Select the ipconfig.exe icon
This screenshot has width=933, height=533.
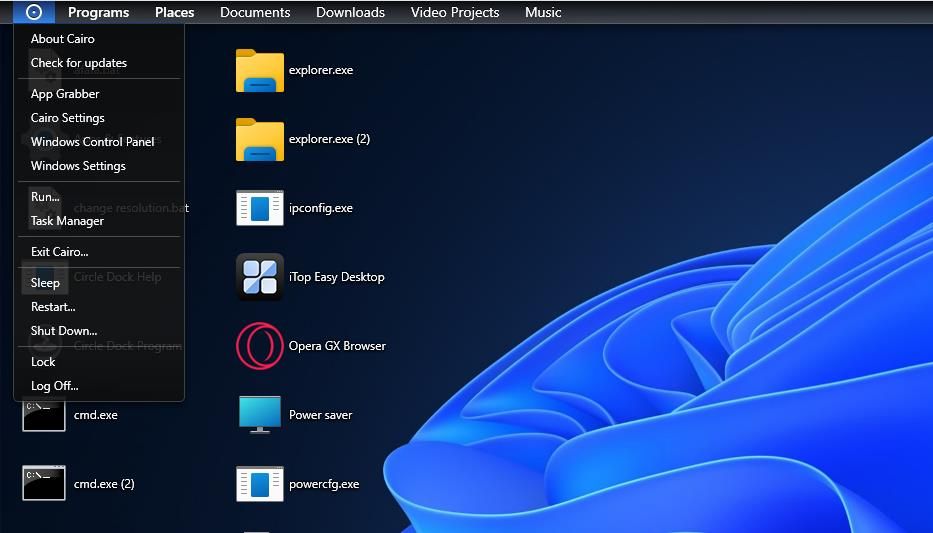click(x=259, y=208)
